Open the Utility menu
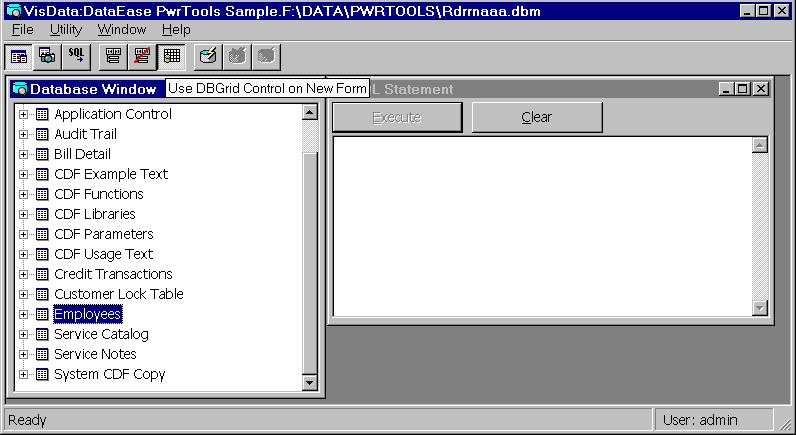 pos(65,30)
